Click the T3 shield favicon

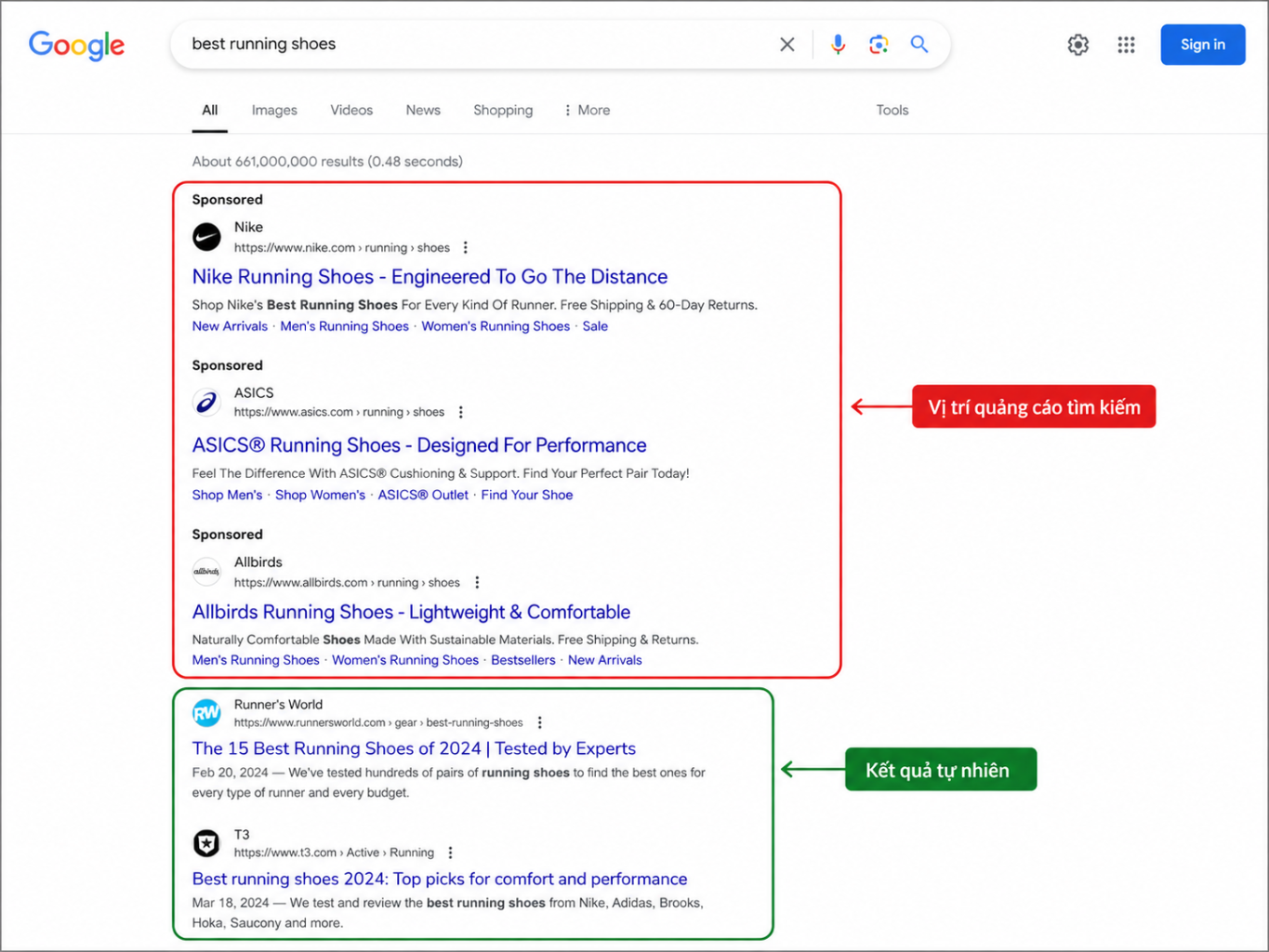206,843
